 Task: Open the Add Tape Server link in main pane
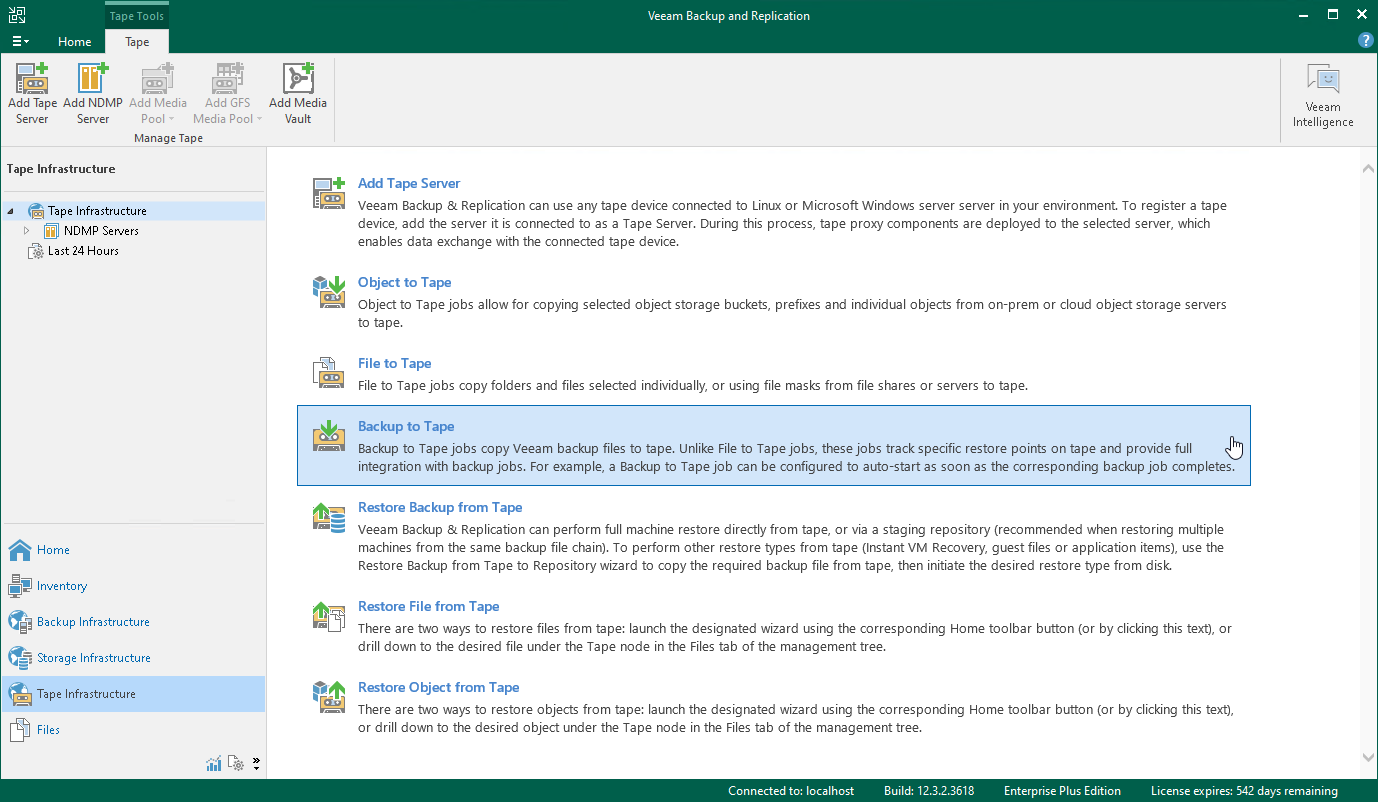pos(409,184)
